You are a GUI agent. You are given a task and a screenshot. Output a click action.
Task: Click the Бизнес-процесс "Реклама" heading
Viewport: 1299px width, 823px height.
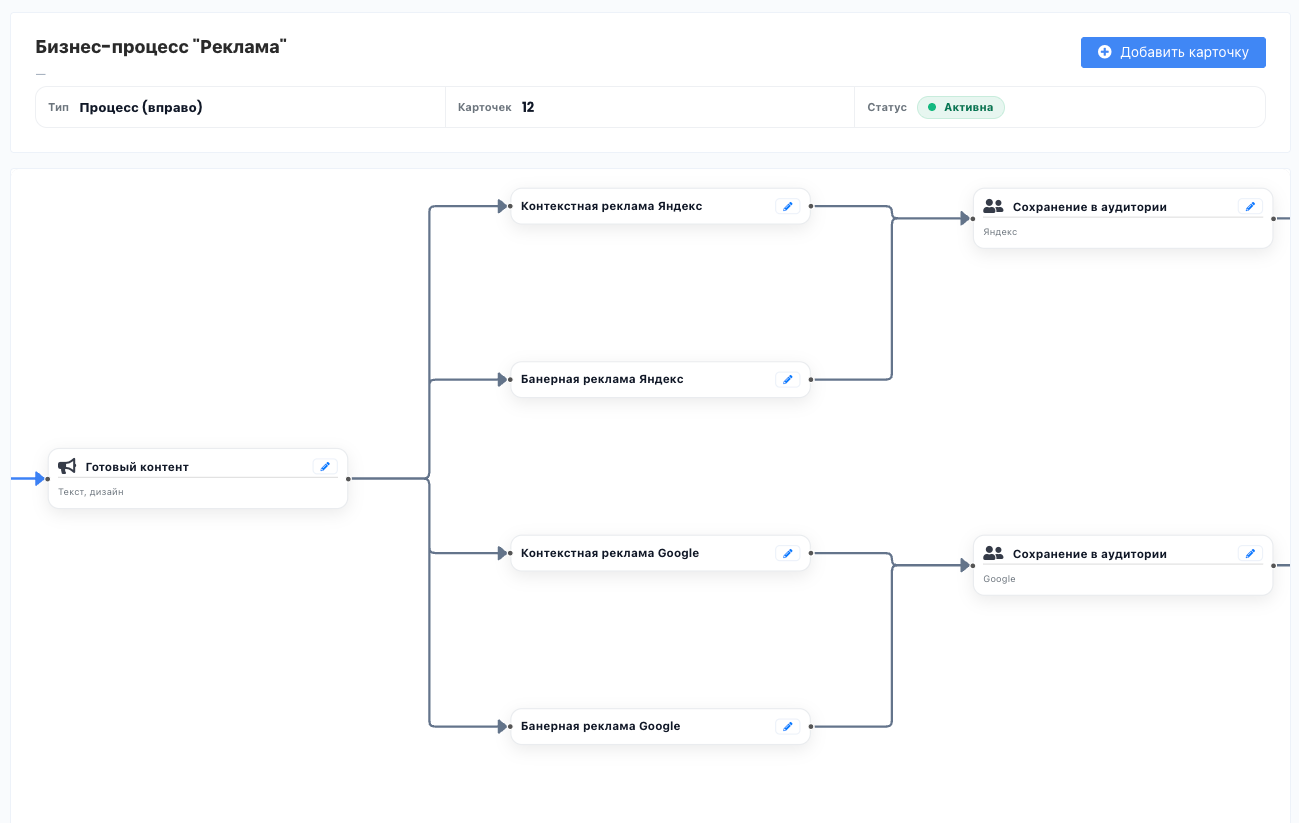[161, 46]
